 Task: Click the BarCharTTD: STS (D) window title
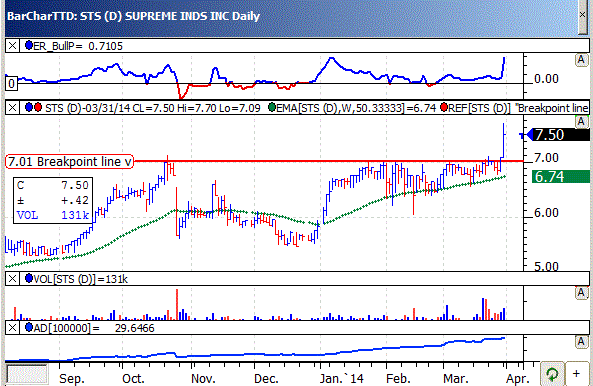pos(133,16)
